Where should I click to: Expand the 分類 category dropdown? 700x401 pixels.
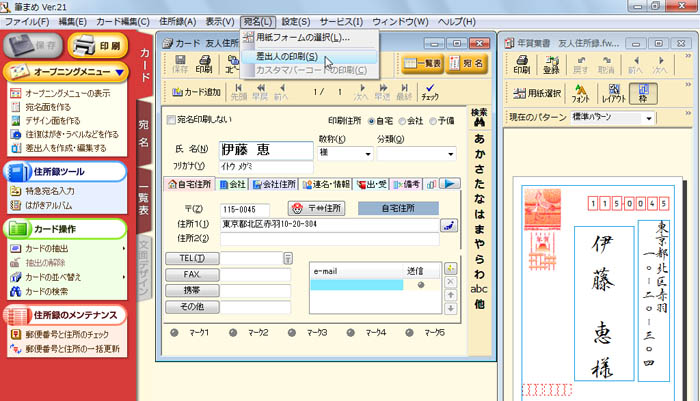click(450, 155)
